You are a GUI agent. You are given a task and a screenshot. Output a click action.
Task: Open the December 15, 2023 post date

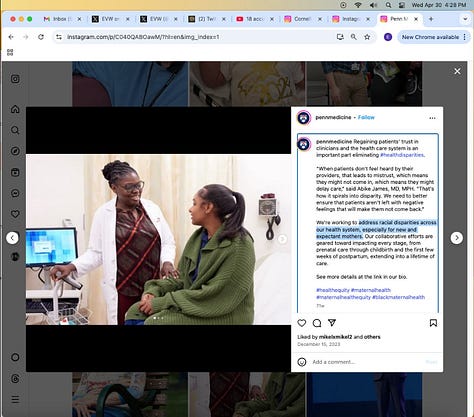tap(319, 344)
